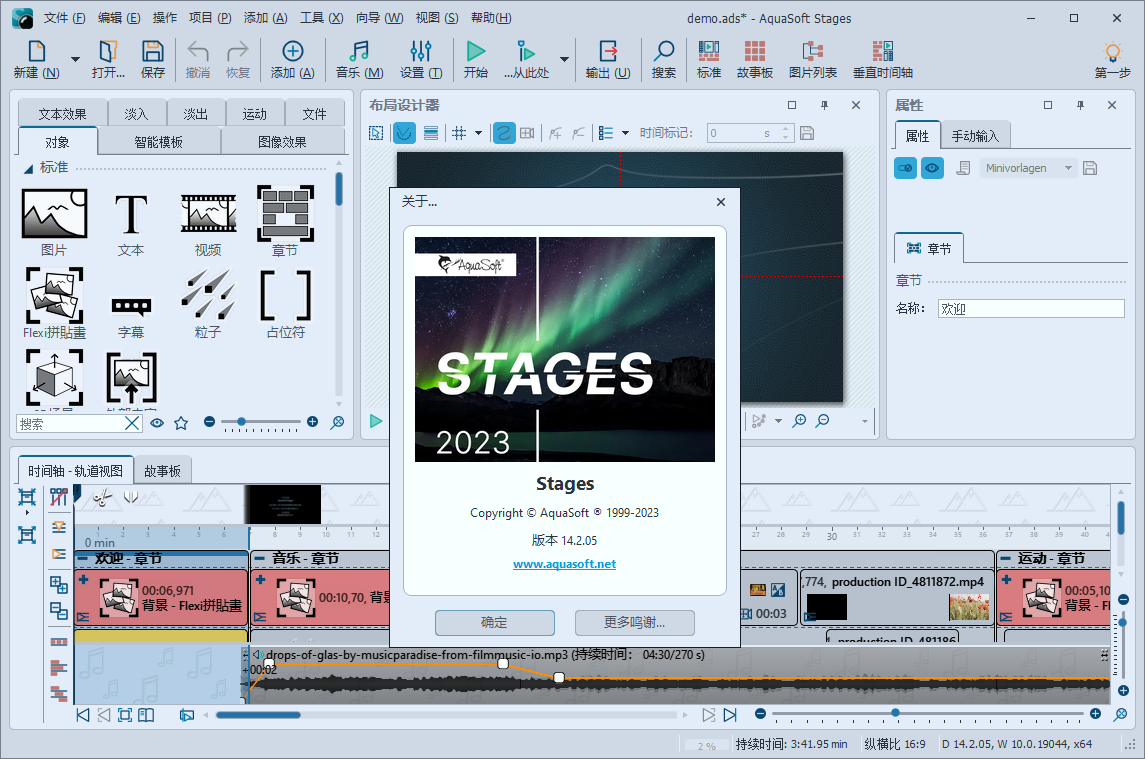Viewport: 1145px width, 759px height.
Task: Toggle the magnet snap button in layout designer
Action: click(x=405, y=133)
